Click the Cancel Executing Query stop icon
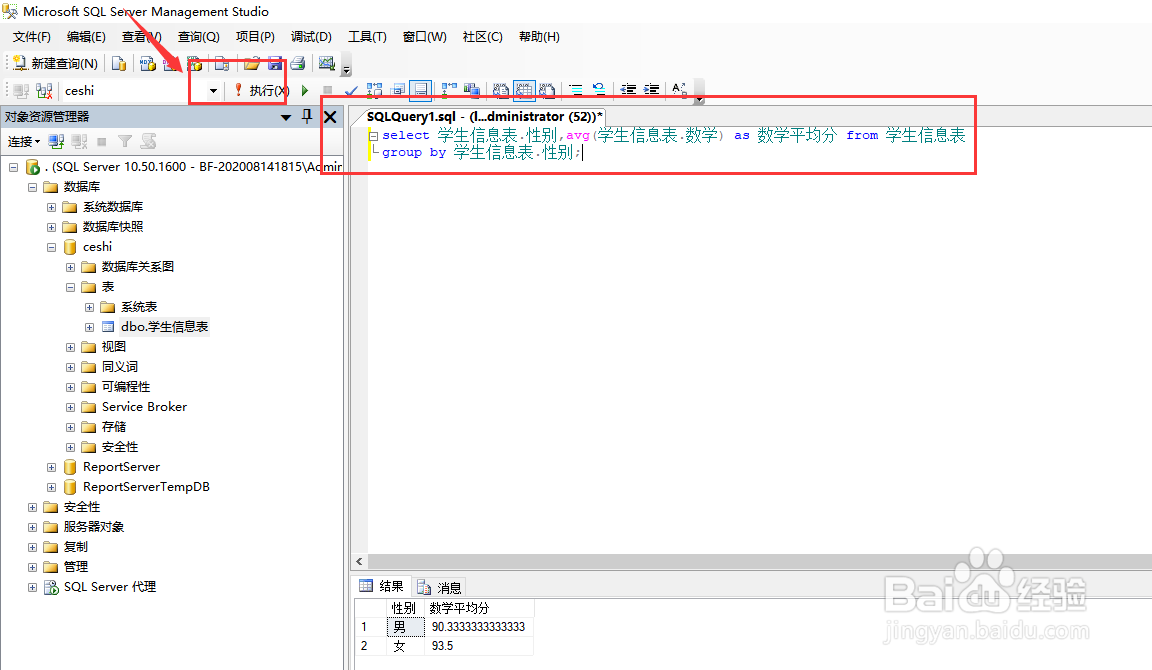This screenshot has height=670, width=1152. [x=328, y=90]
